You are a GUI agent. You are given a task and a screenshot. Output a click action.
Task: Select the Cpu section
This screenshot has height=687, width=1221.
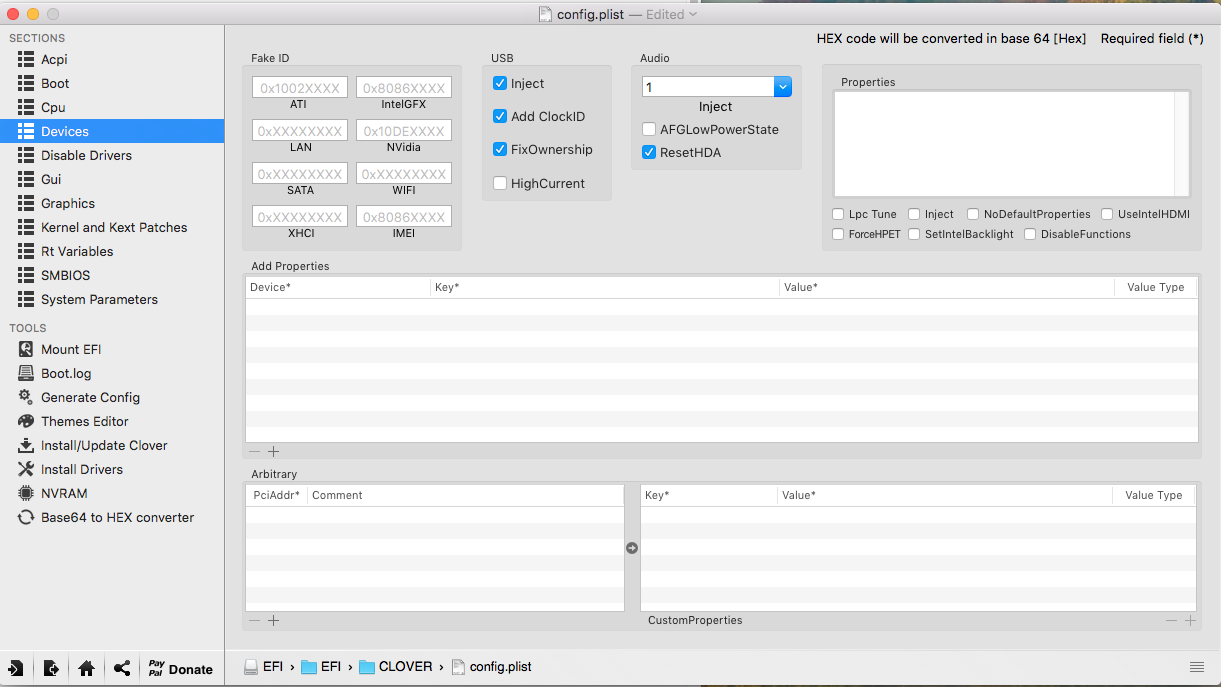[x=53, y=107]
